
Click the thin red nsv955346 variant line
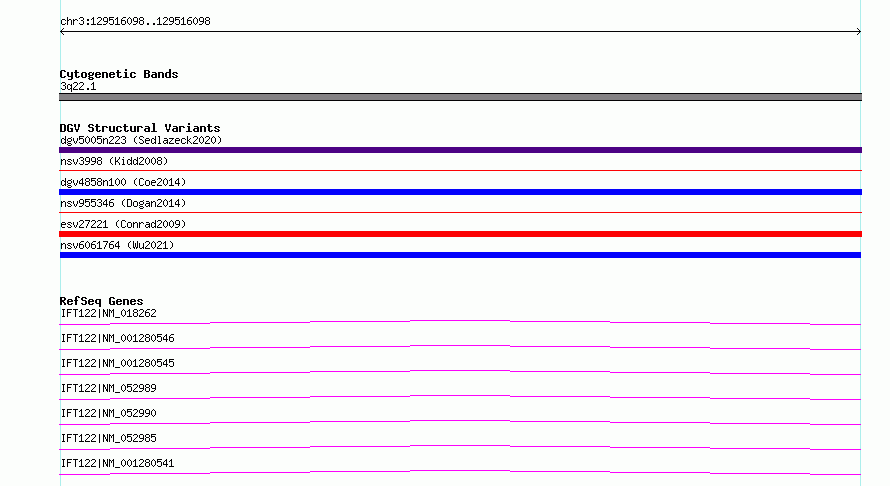pyautogui.click(x=460, y=212)
